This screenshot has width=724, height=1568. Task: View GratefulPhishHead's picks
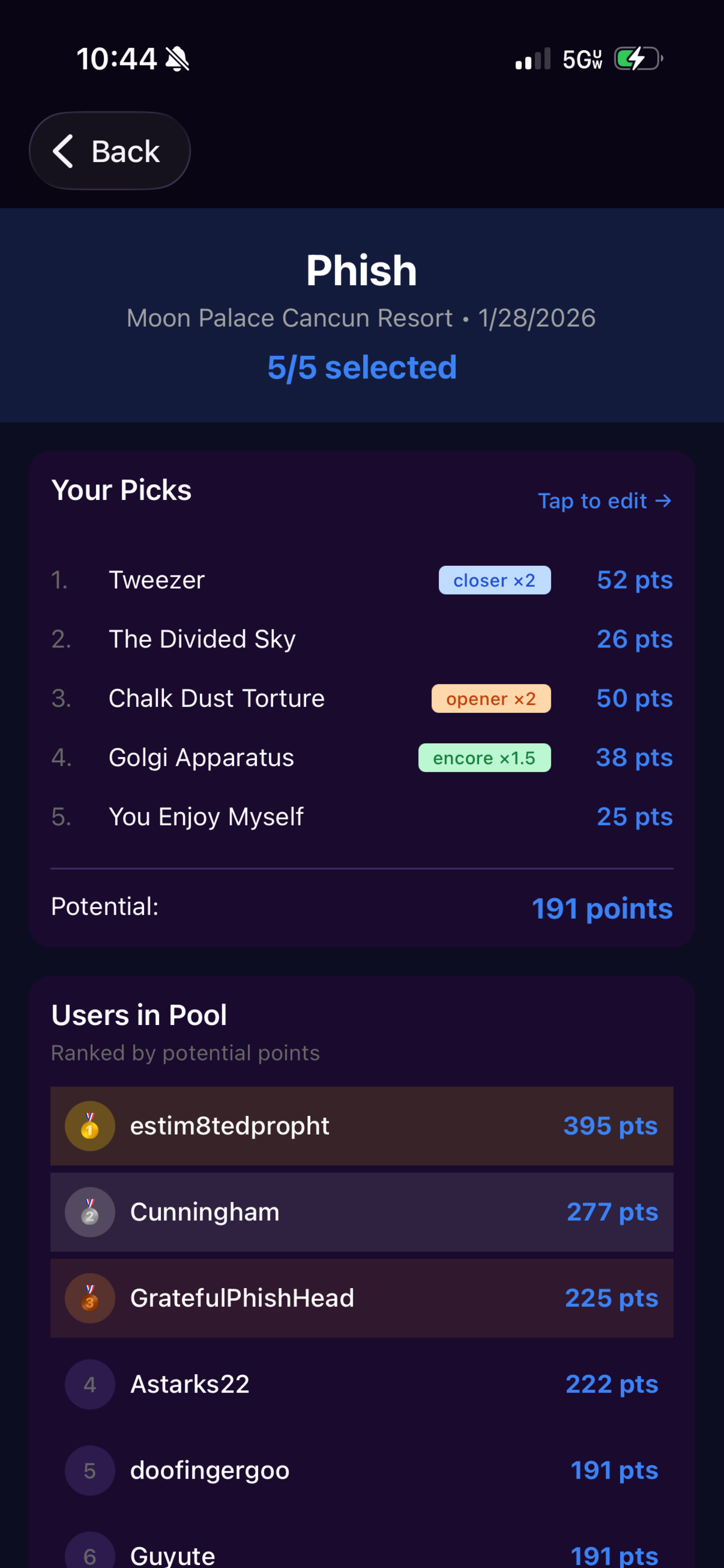point(362,1298)
